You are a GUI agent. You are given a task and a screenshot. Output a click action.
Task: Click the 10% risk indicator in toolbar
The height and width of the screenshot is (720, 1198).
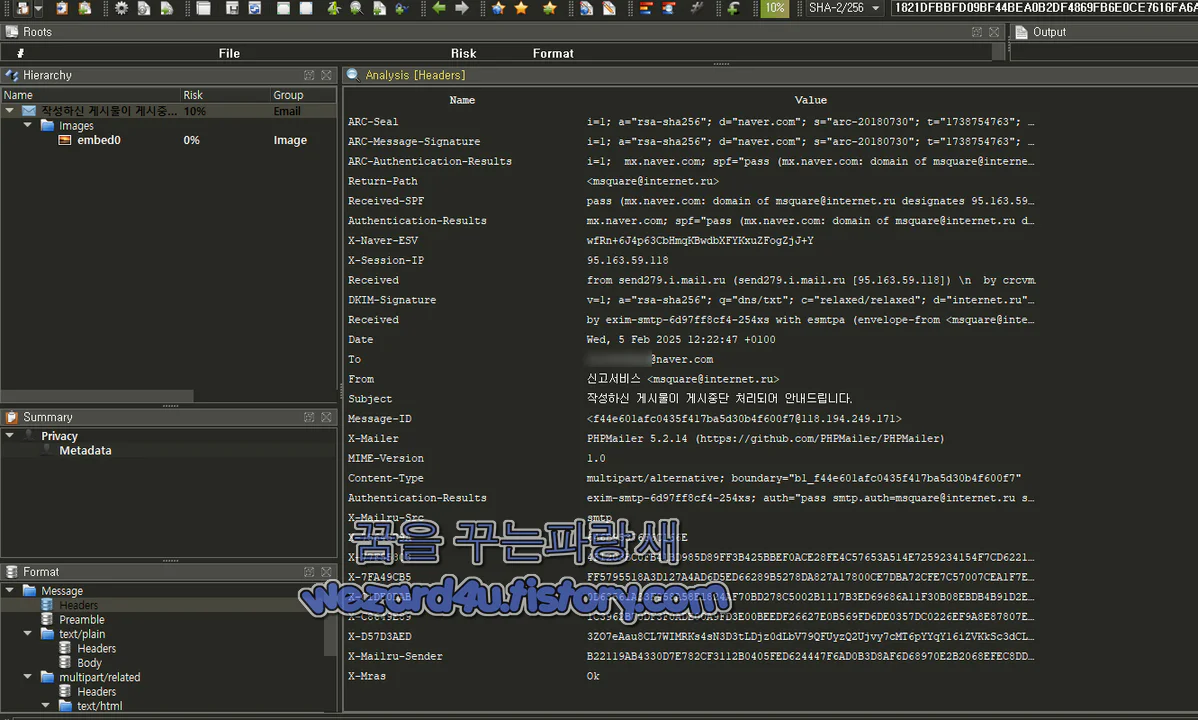point(775,8)
